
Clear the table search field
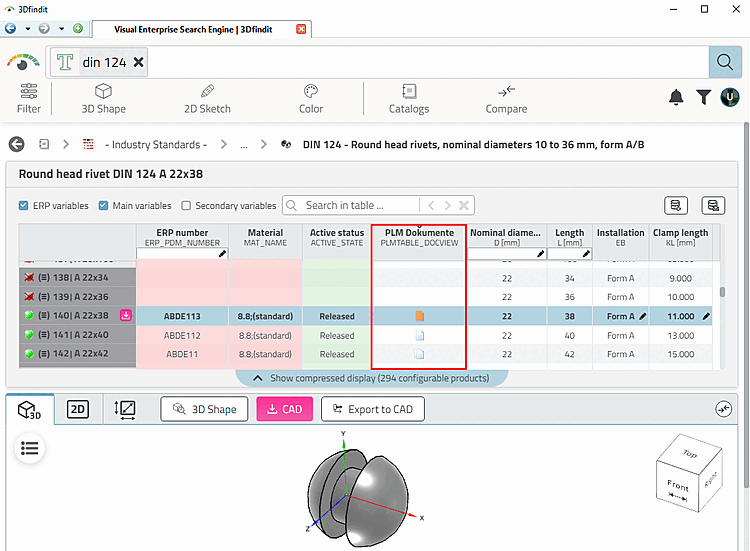pos(463,206)
